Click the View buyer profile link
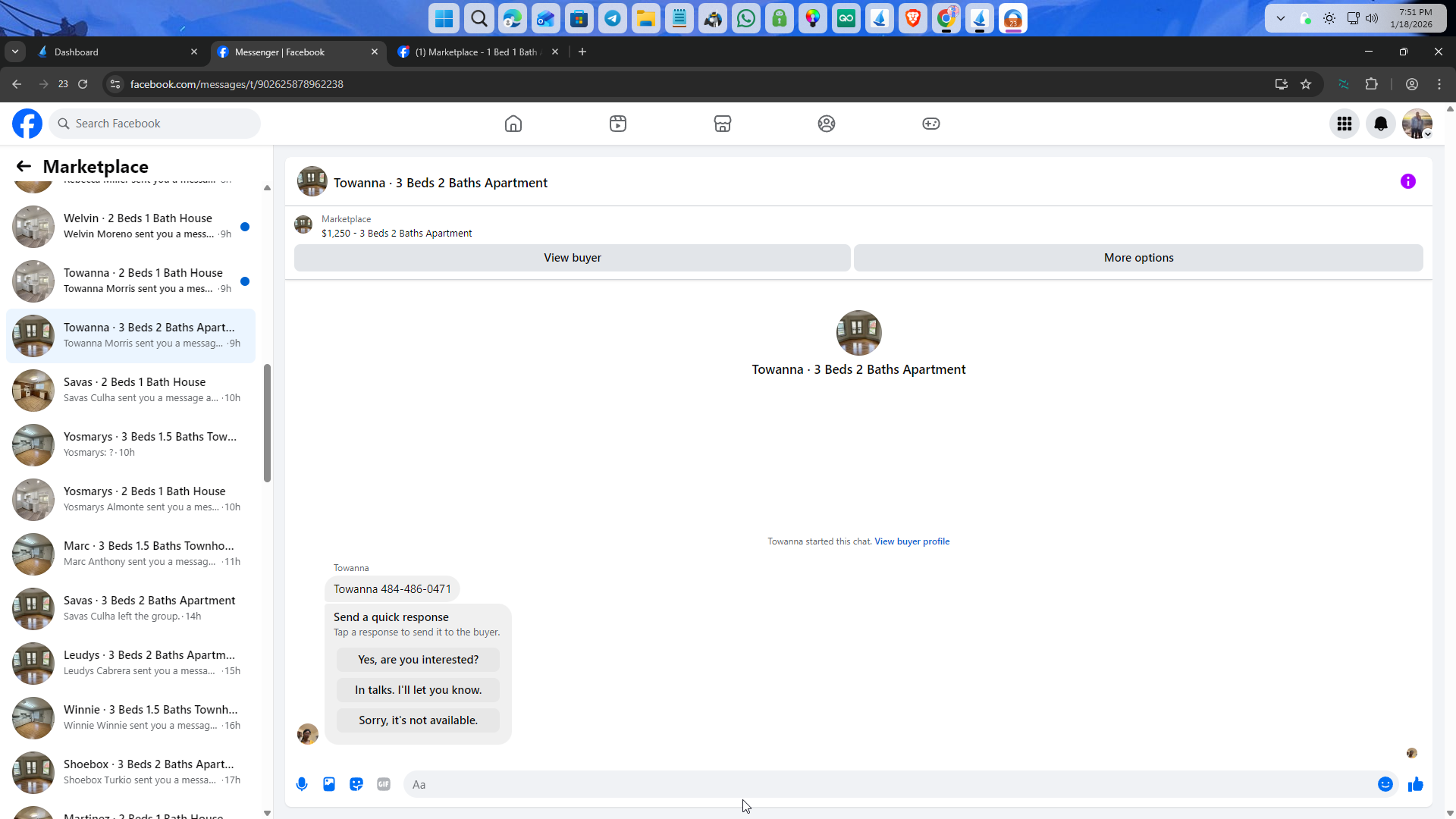The width and height of the screenshot is (1456, 819). coord(912,541)
